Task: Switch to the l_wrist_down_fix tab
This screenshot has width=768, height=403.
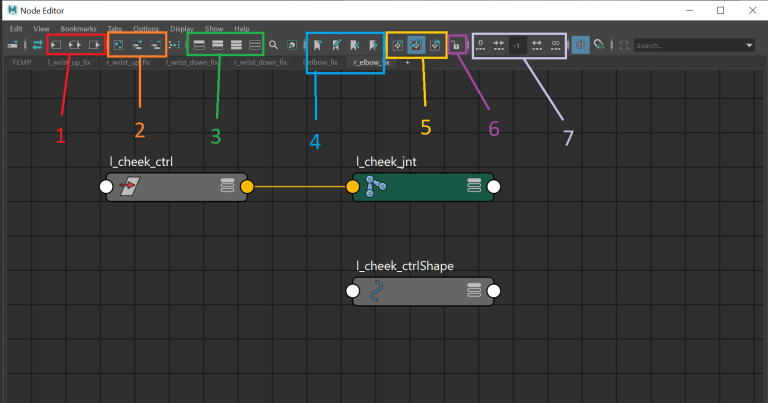Action: point(192,62)
